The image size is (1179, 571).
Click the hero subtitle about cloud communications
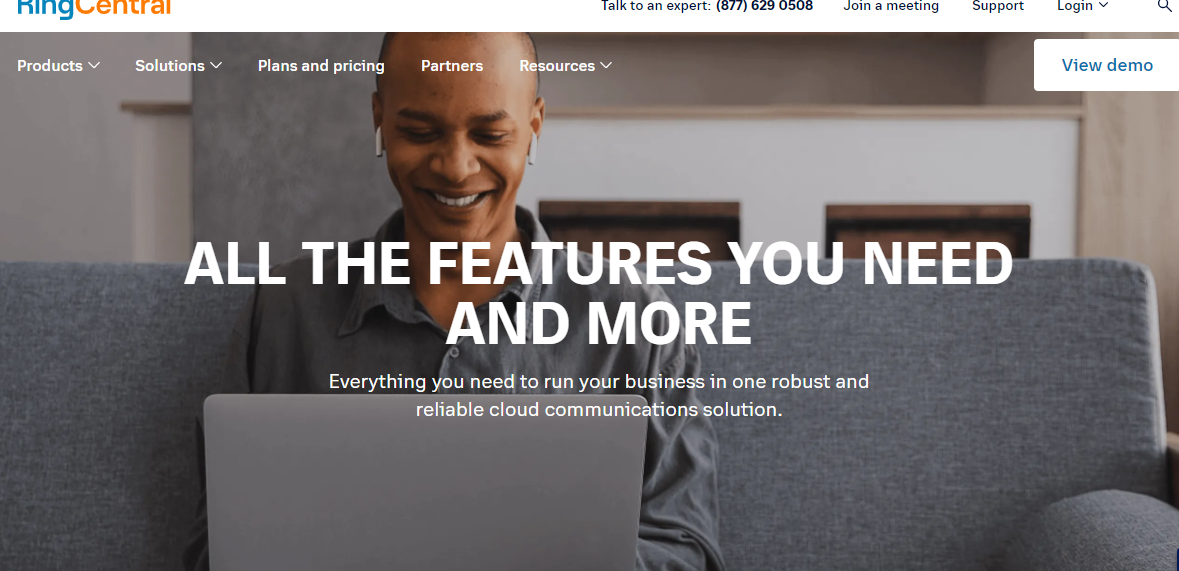click(599, 395)
